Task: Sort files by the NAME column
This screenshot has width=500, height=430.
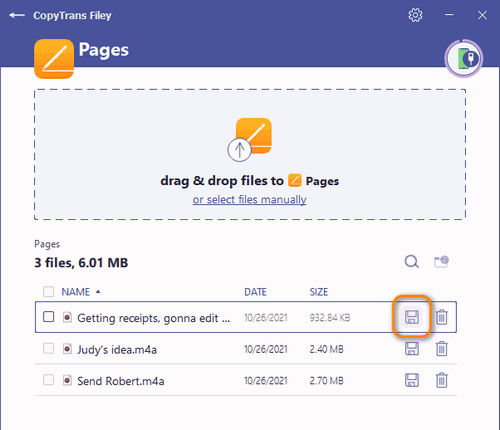Action: (x=76, y=292)
